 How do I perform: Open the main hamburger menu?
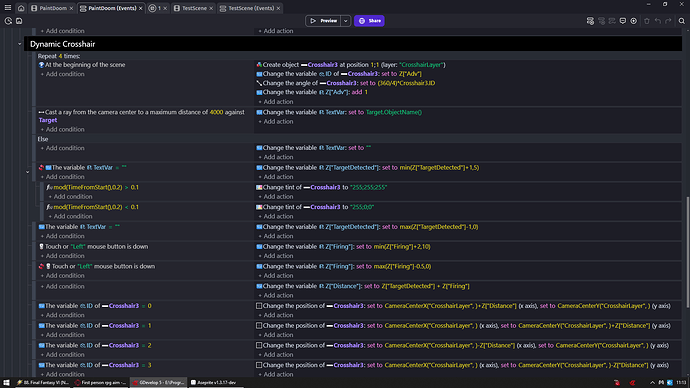pos(7,8)
